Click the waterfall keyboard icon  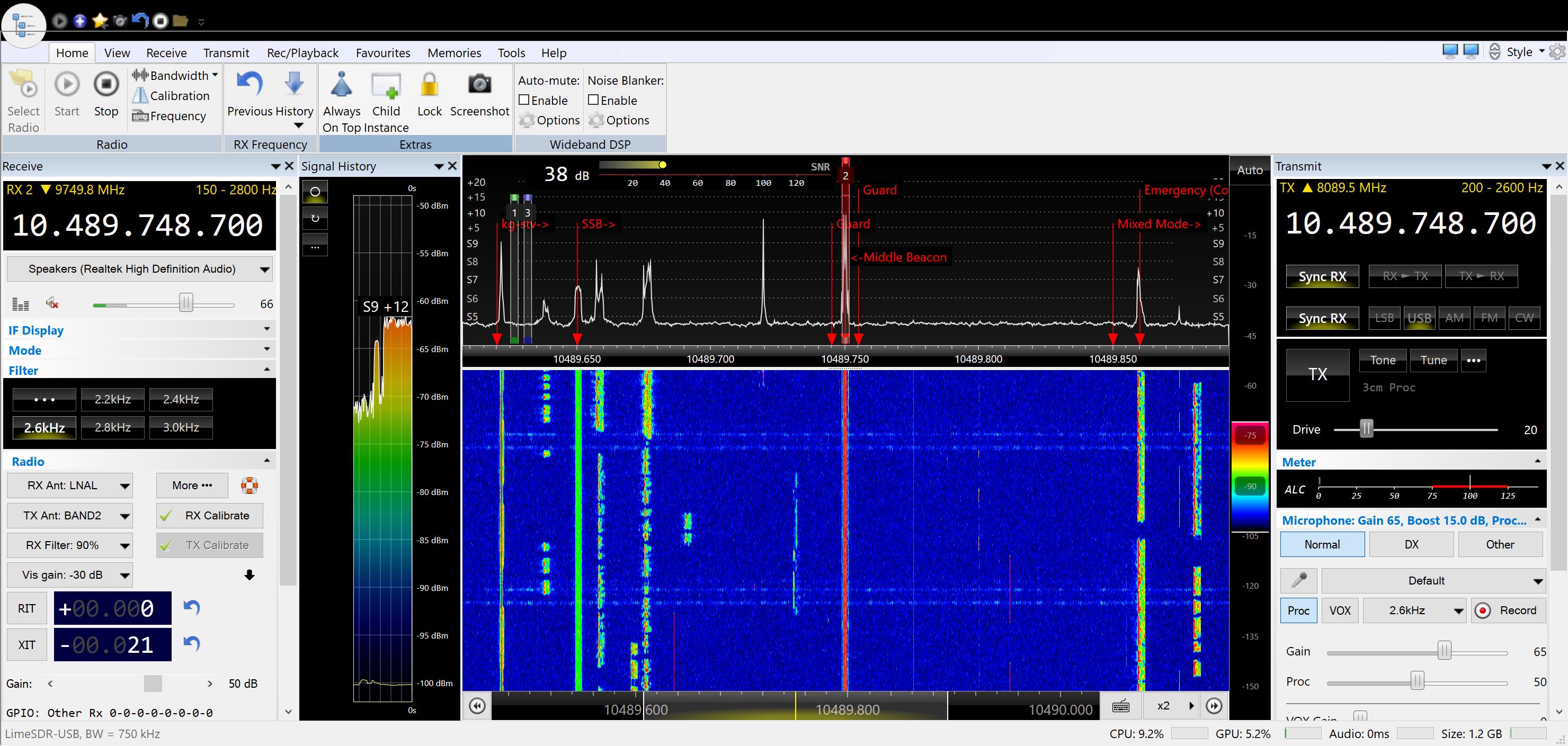tap(1120, 706)
